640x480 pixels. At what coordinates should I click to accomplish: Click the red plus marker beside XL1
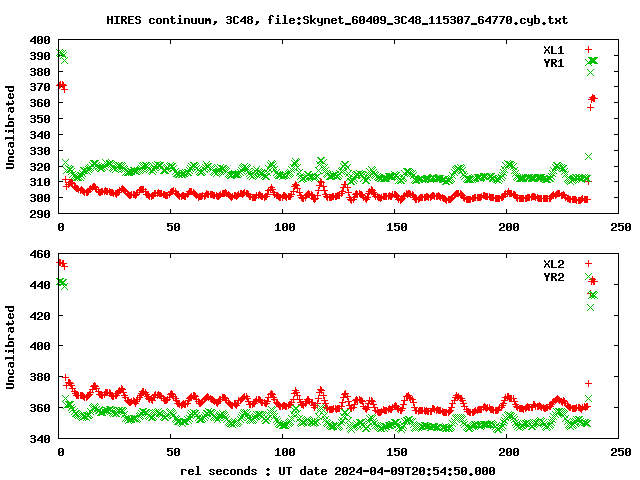[x=588, y=50]
